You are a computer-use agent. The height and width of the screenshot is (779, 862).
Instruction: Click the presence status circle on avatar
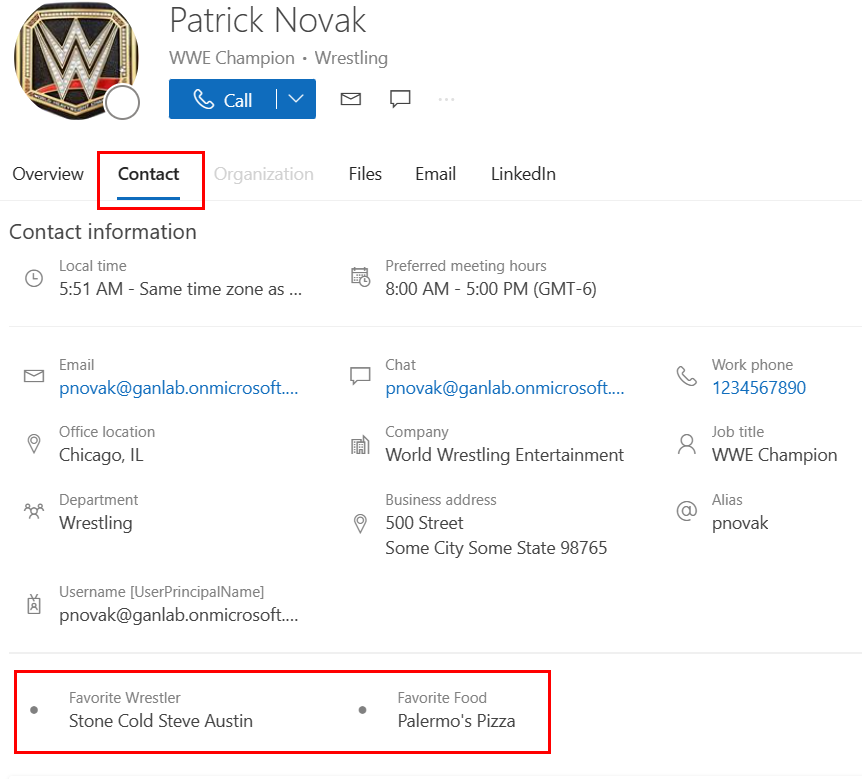pyautogui.click(x=123, y=103)
